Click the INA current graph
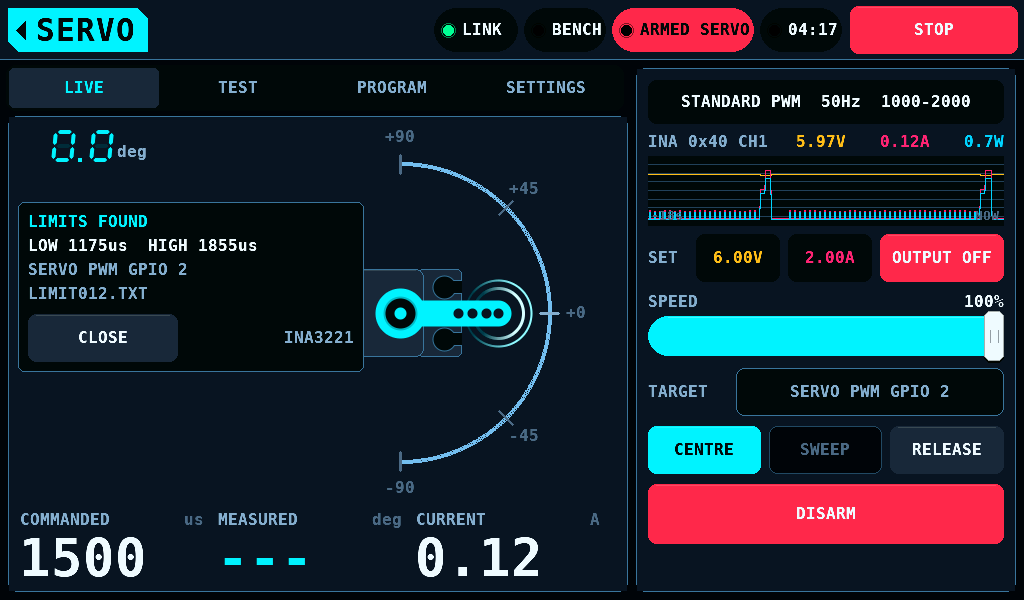Viewport: 1024px width, 600px height. pos(825,190)
